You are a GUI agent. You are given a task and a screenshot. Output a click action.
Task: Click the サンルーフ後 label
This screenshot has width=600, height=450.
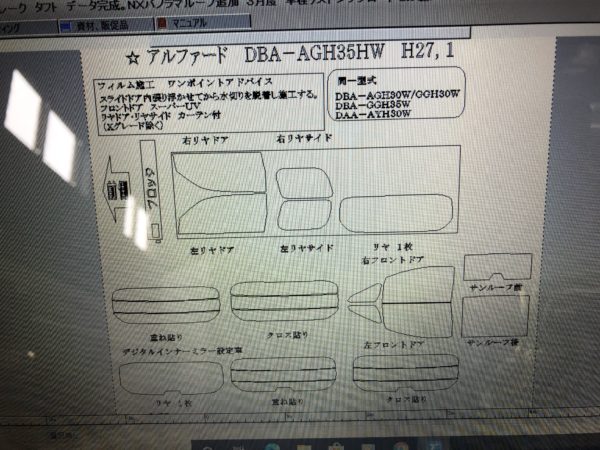pos(493,342)
